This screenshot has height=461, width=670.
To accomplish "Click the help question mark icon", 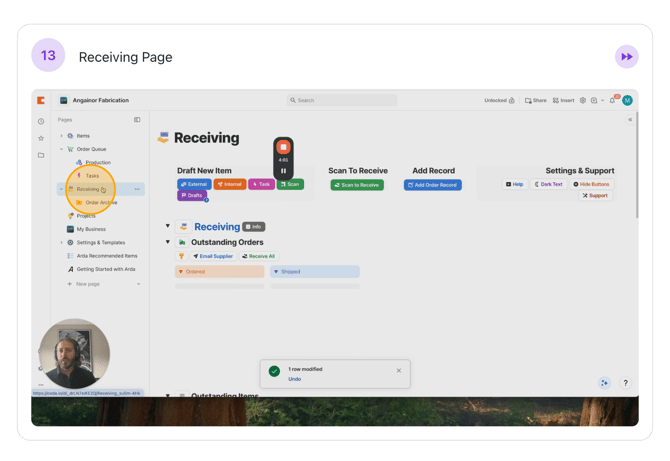I will click(625, 383).
